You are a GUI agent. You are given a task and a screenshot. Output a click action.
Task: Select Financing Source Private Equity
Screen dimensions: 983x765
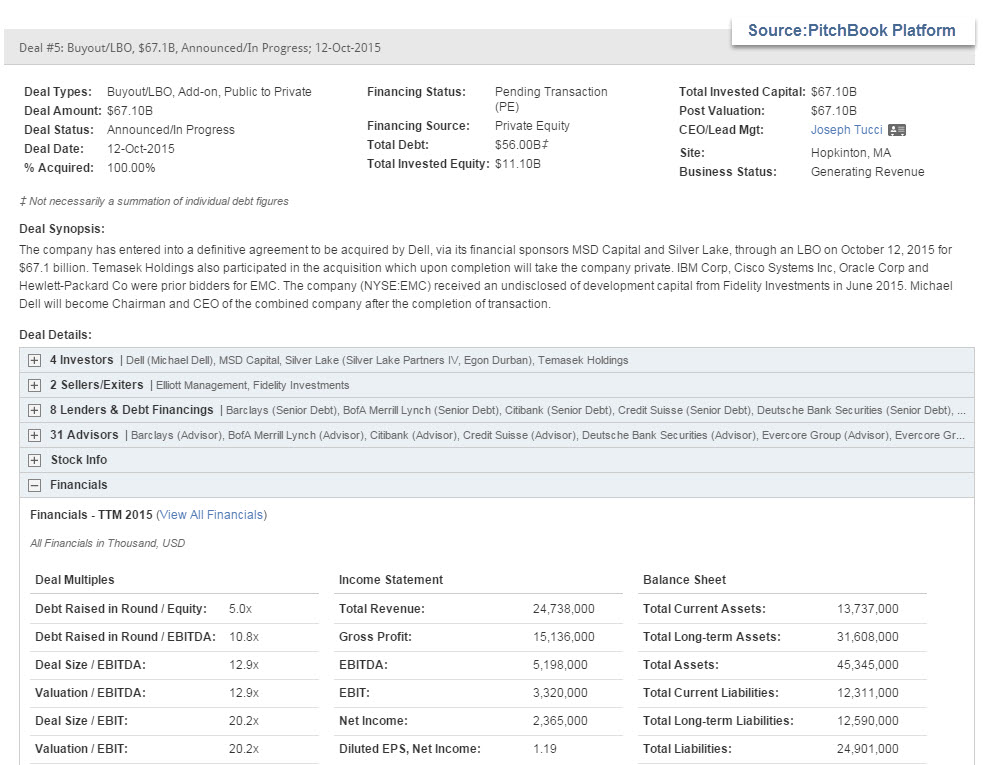coord(532,125)
